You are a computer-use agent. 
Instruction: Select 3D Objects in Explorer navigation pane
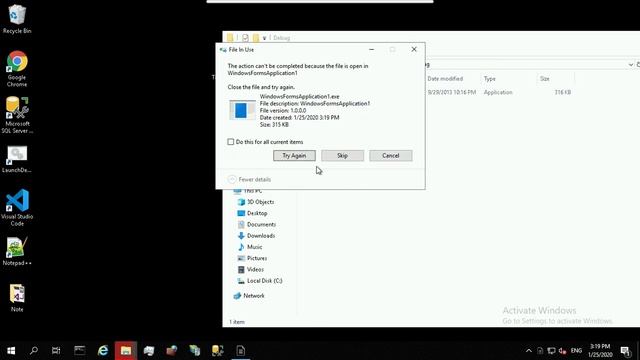(256, 202)
